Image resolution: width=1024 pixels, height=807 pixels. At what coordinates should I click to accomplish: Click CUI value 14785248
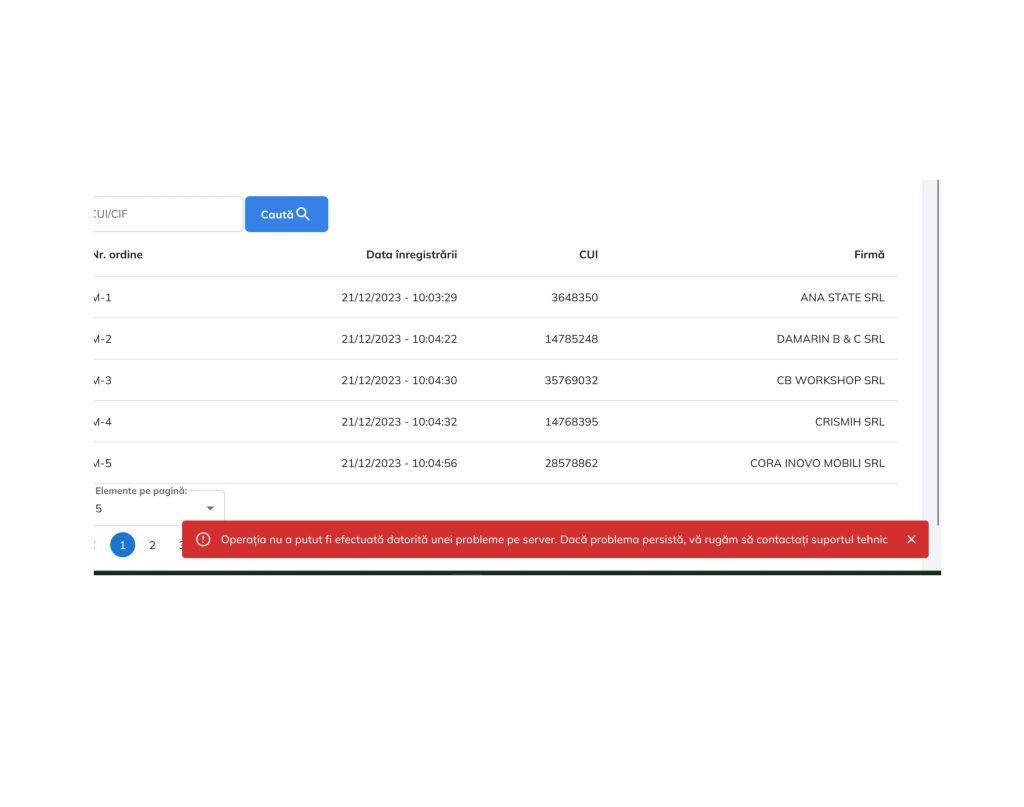click(571, 339)
